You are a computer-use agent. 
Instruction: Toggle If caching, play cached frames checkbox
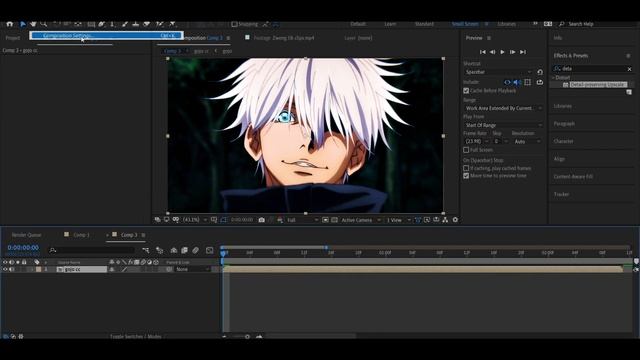[466, 168]
